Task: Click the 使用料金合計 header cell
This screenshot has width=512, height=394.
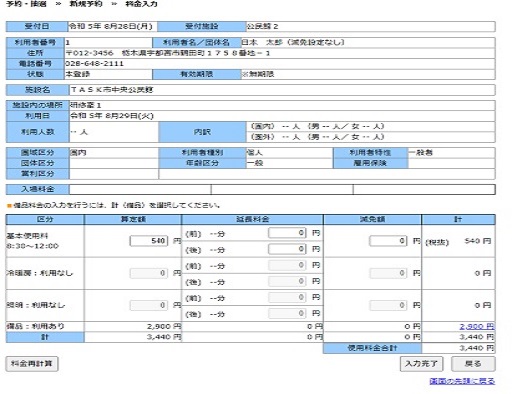Action: tap(372, 348)
